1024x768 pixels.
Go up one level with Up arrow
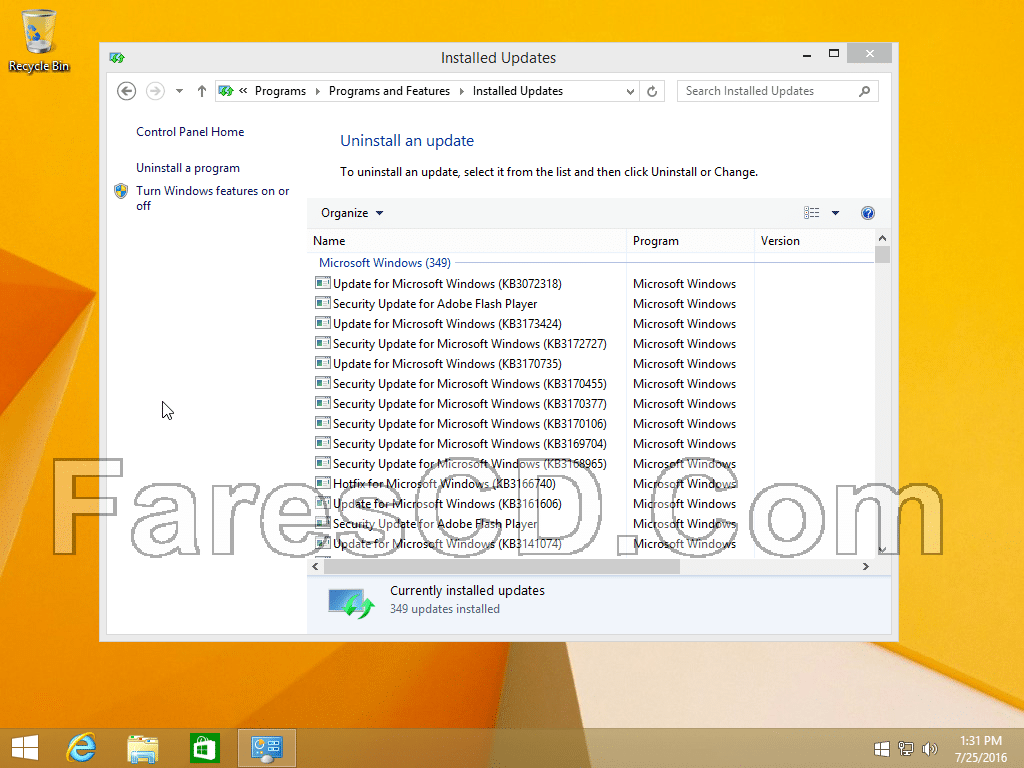click(x=202, y=91)
